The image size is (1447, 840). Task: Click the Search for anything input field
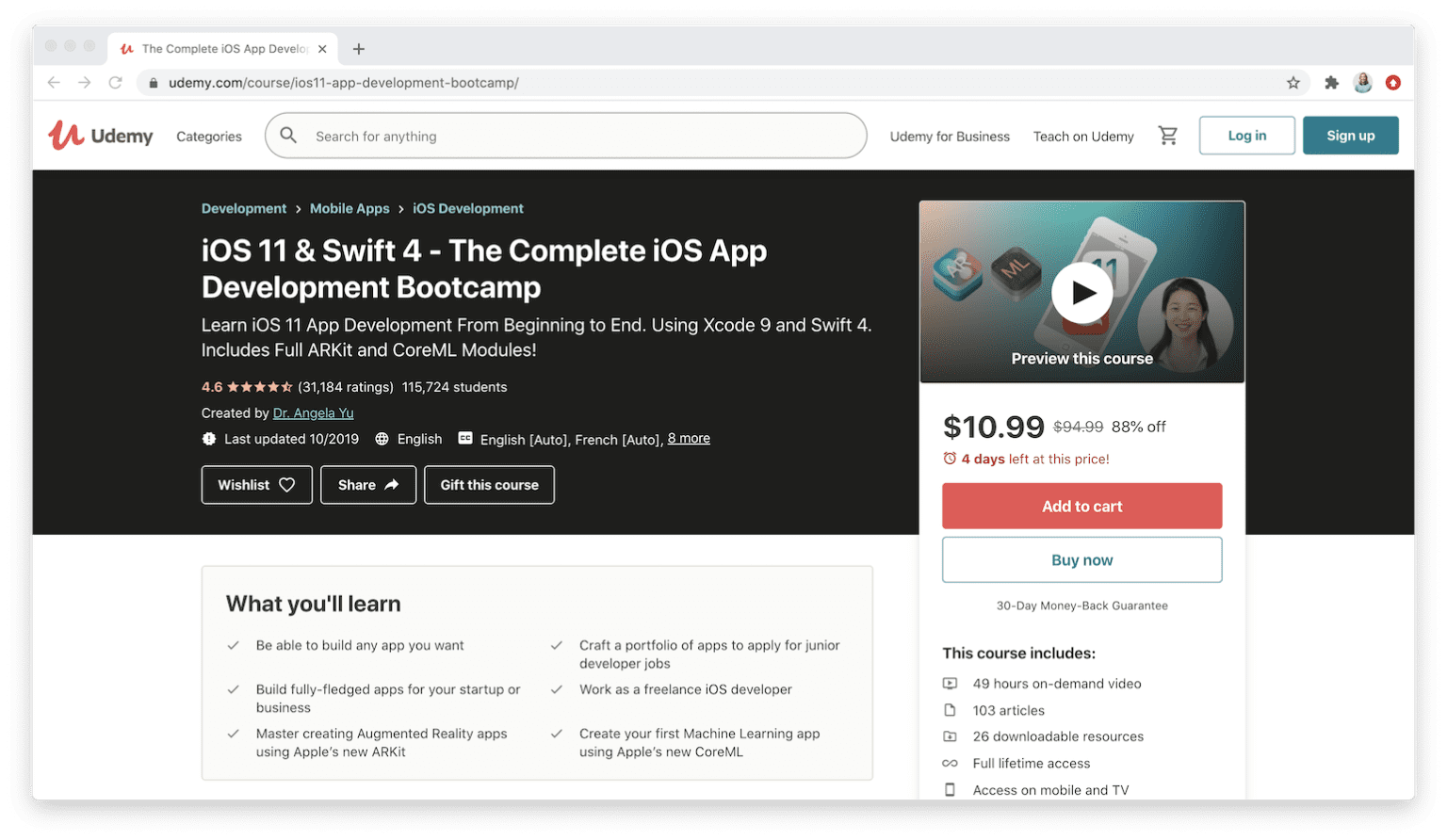point(565,136)
